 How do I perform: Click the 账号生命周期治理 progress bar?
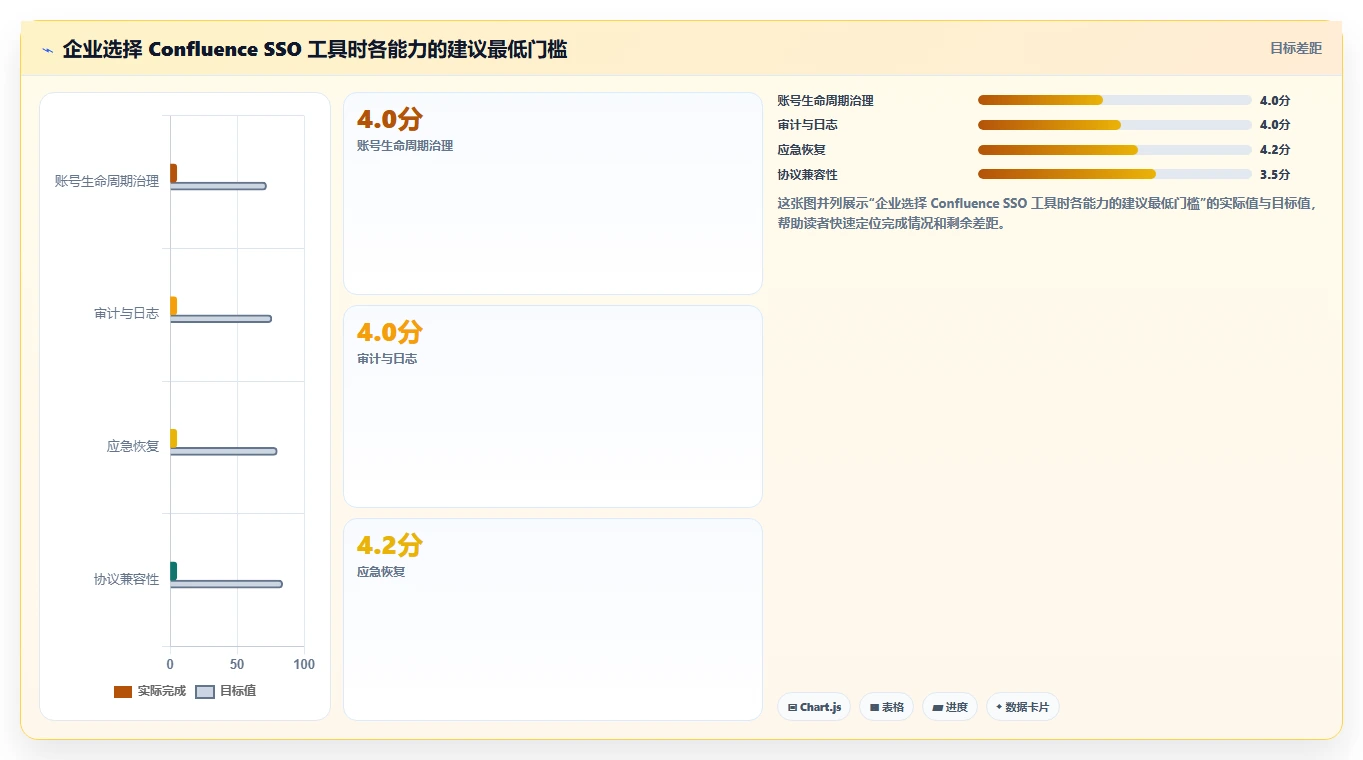point(1114,100)
